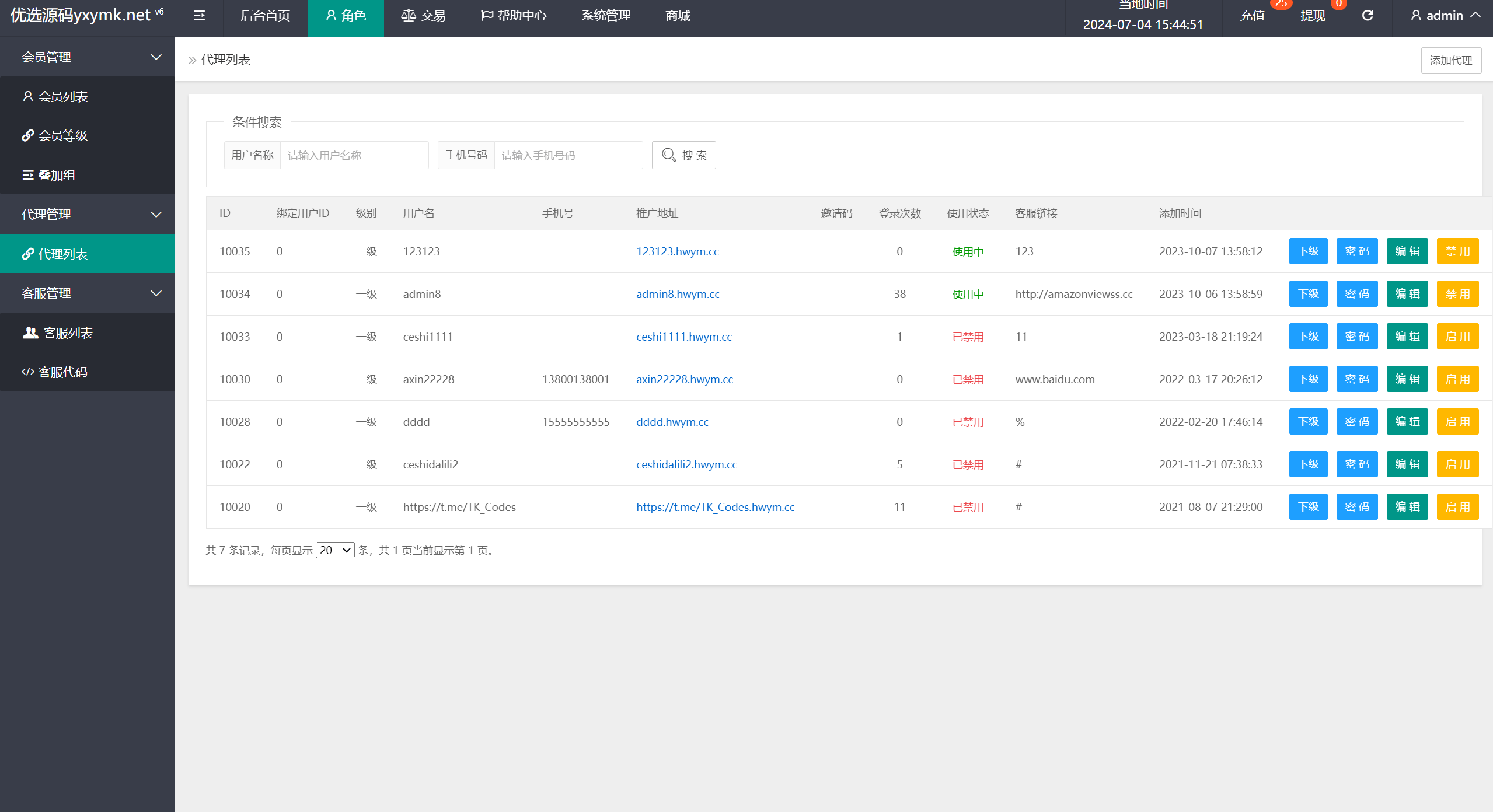
Task: Enable agent dddd with 启用 button
Action: tap(1457, 422)
